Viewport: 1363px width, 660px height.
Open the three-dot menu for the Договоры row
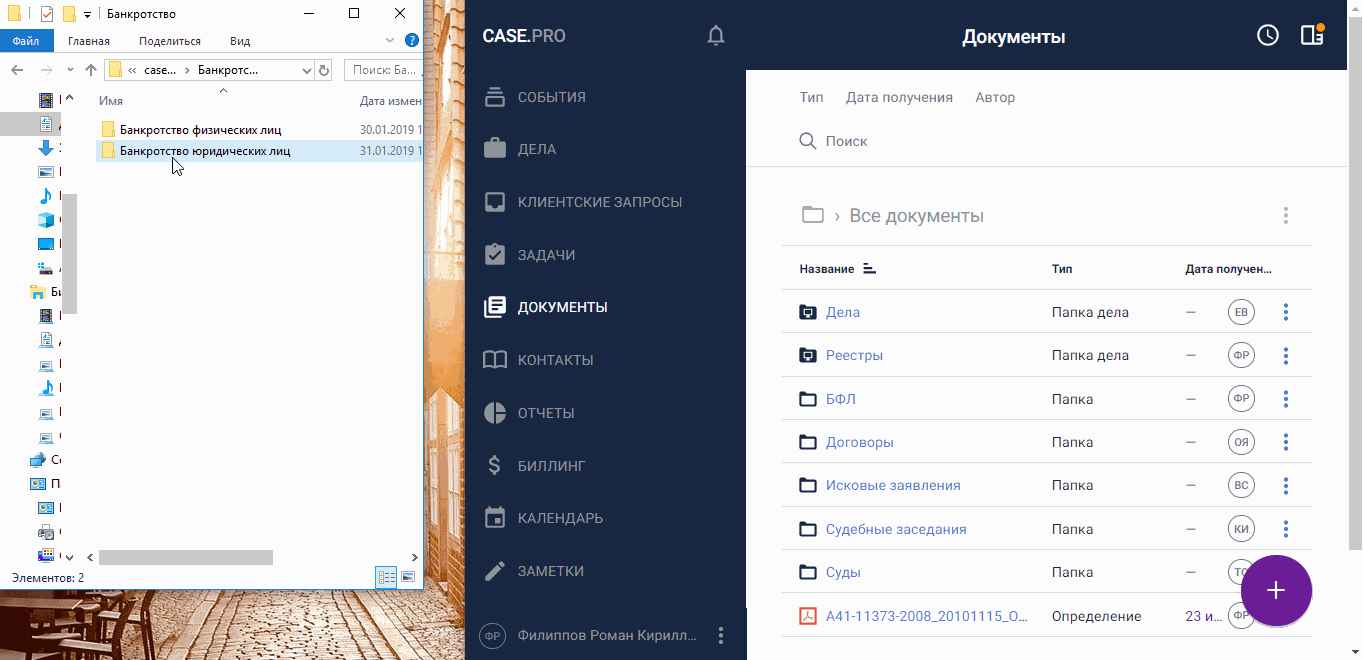click(1286, 442)
